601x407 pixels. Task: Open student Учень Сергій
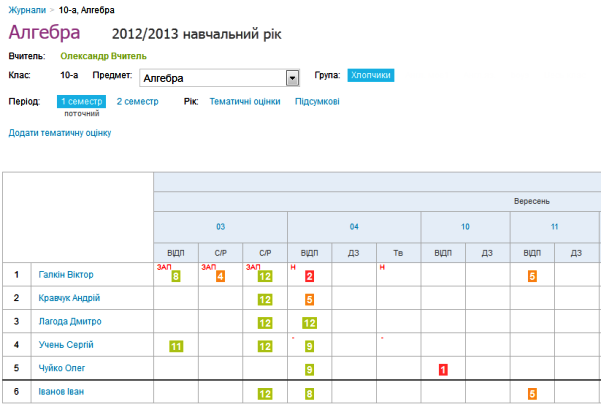[66, 345]
